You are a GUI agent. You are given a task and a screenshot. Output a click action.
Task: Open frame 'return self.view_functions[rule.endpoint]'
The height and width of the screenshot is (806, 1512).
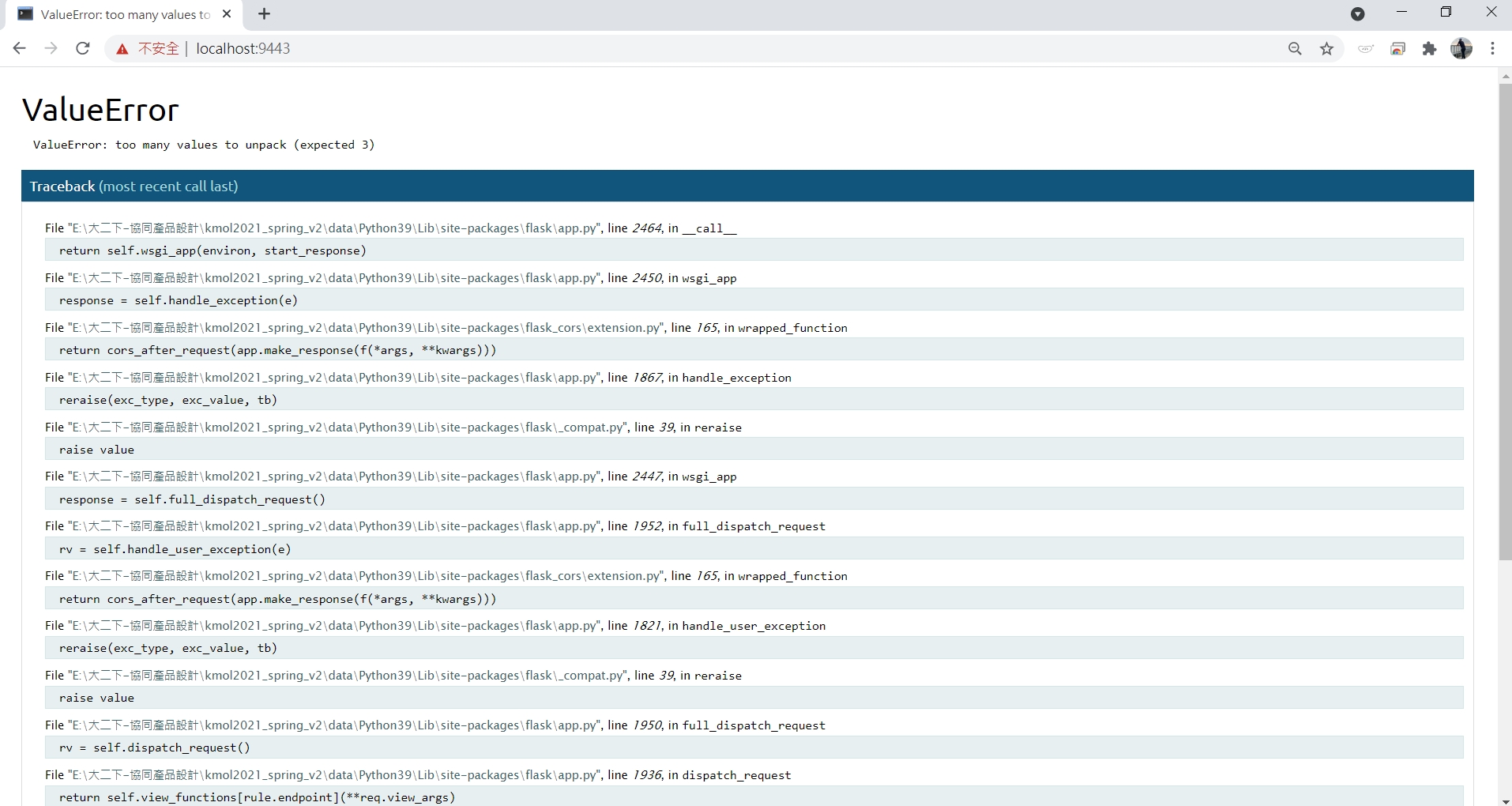coord(754,797)
